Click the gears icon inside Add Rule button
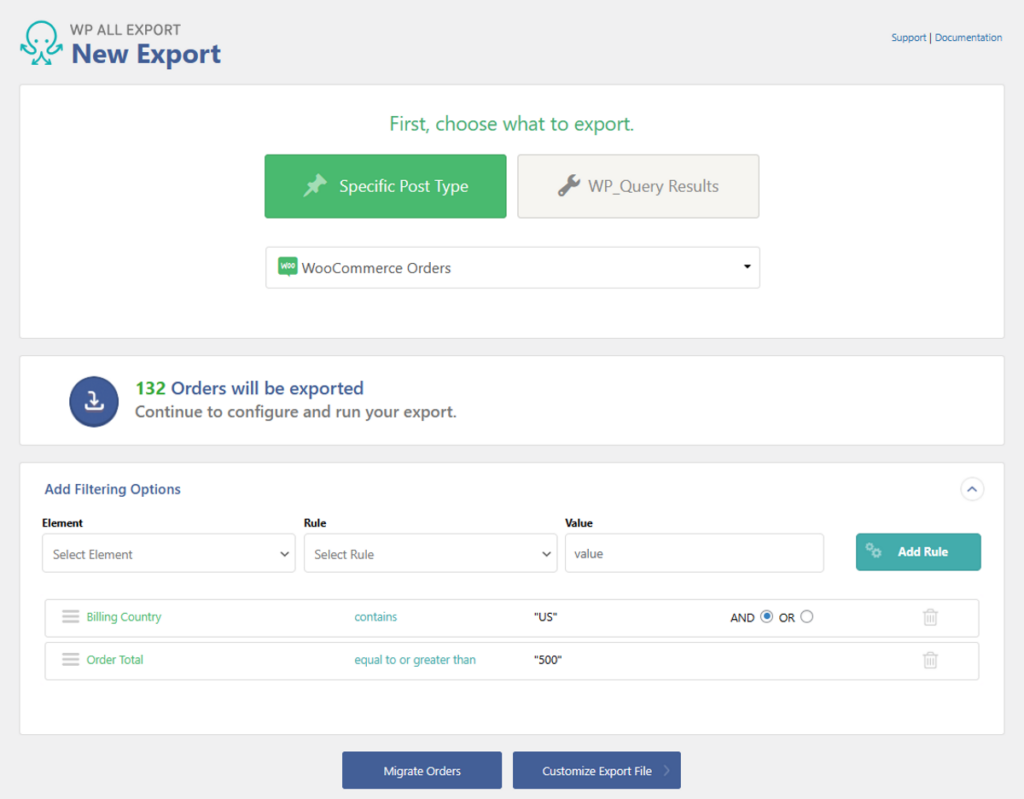The image size is (1024, 799). pos(875,551)
